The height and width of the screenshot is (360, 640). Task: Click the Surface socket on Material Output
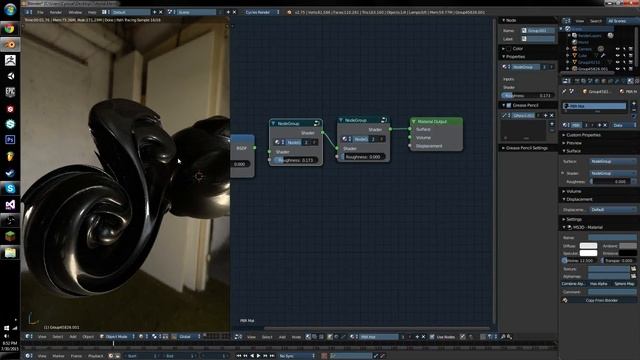pos(410,129)
